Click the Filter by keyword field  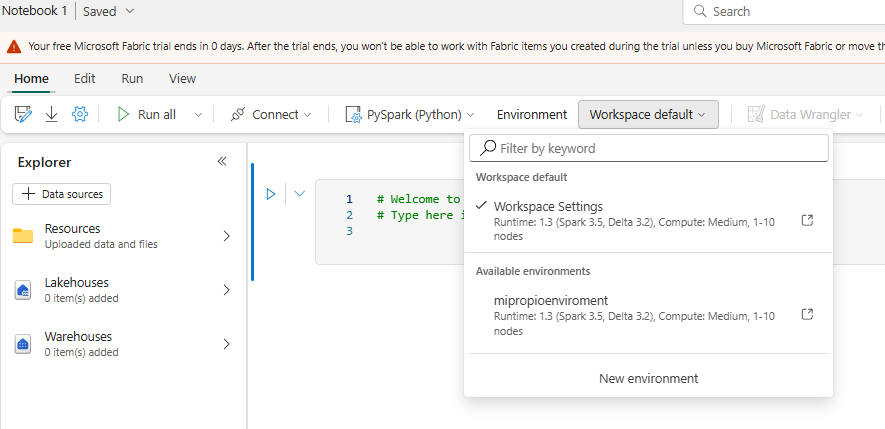click(x=649, y=148)
